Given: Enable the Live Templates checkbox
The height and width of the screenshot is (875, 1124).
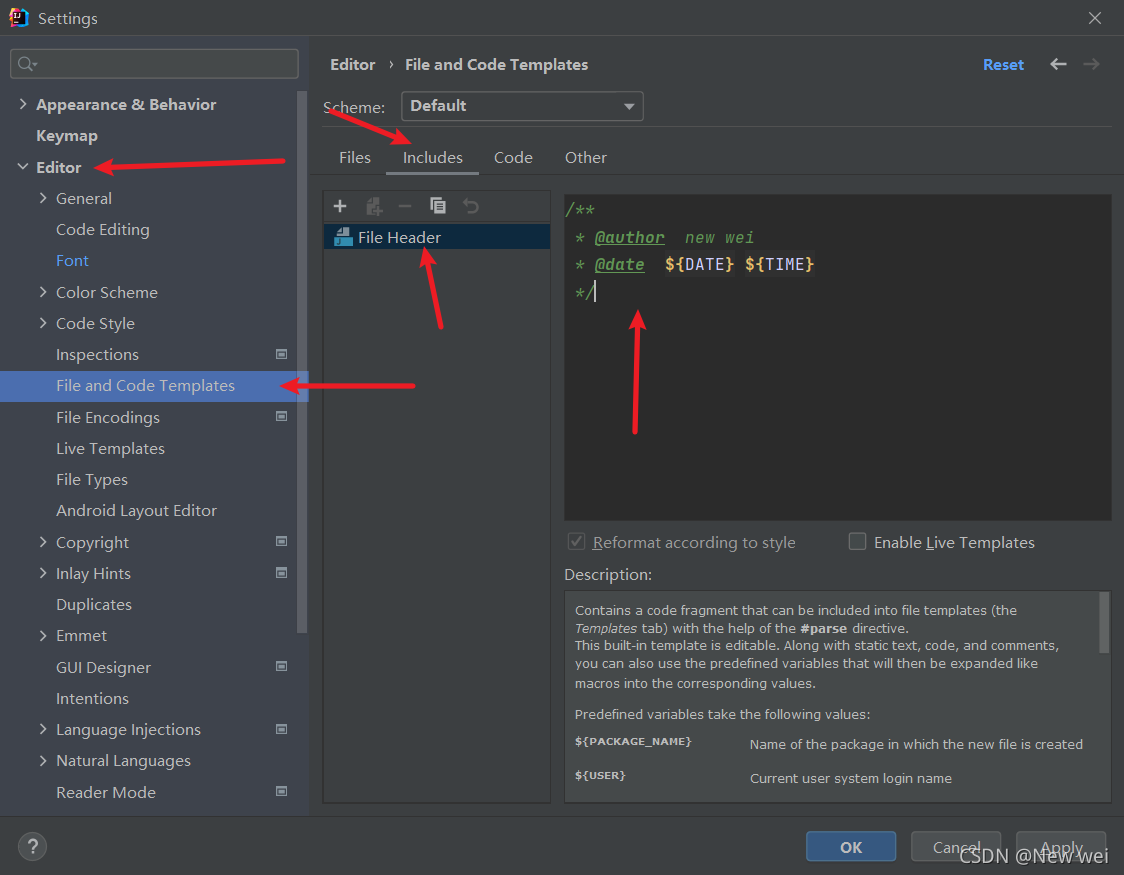Looking at the screenshot, I should pos(857,541).
